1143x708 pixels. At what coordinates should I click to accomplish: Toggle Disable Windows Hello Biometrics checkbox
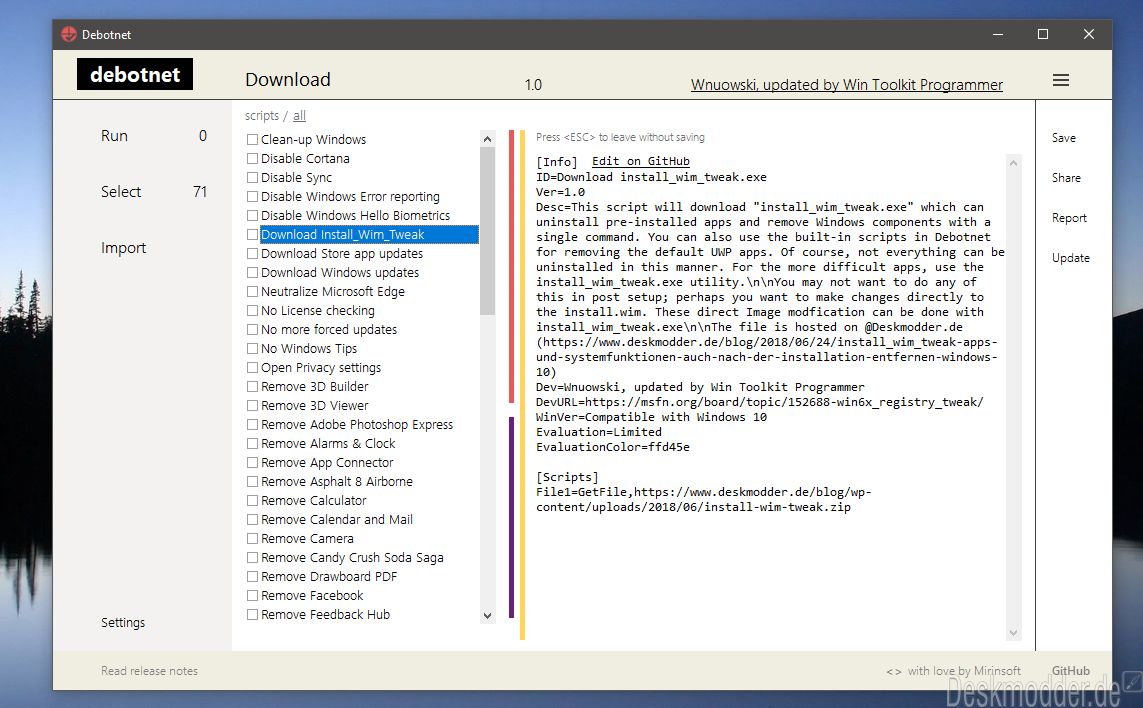(252, 215)
